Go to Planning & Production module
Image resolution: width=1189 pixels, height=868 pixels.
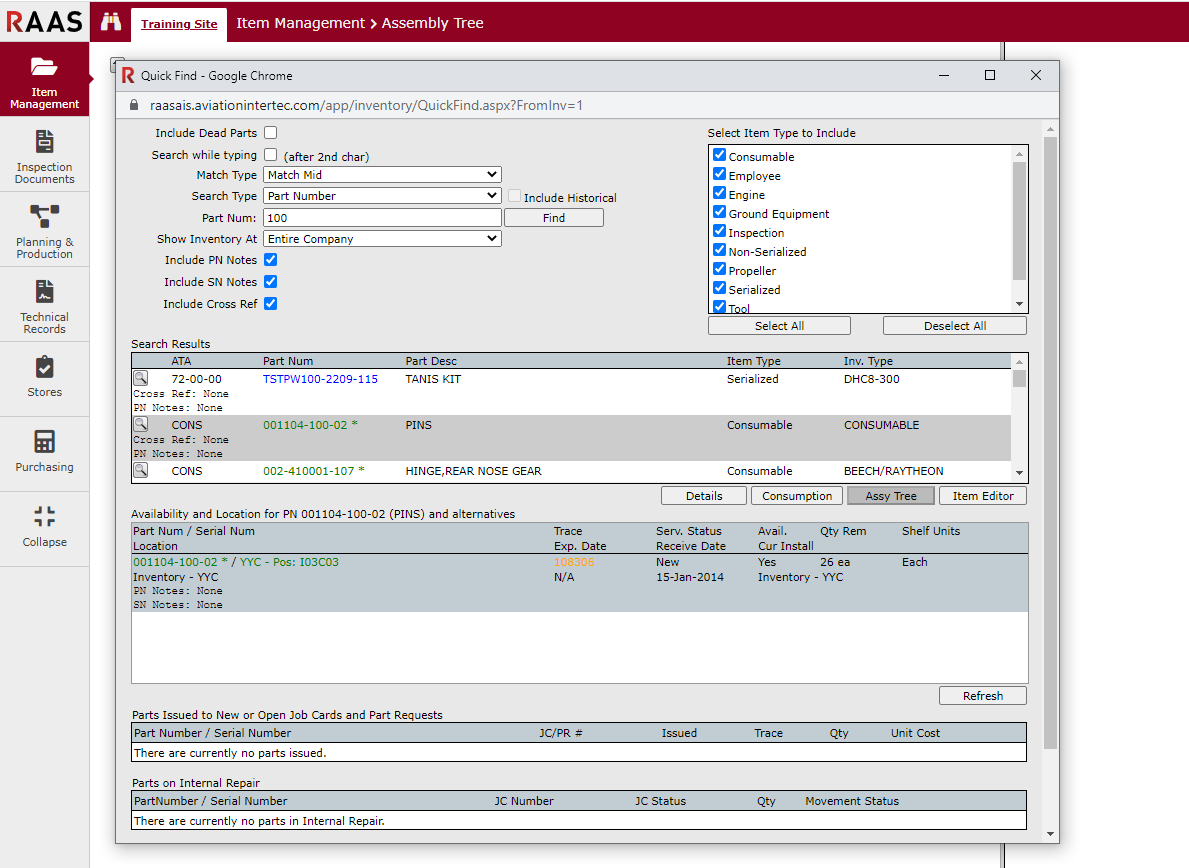[44, 230]
